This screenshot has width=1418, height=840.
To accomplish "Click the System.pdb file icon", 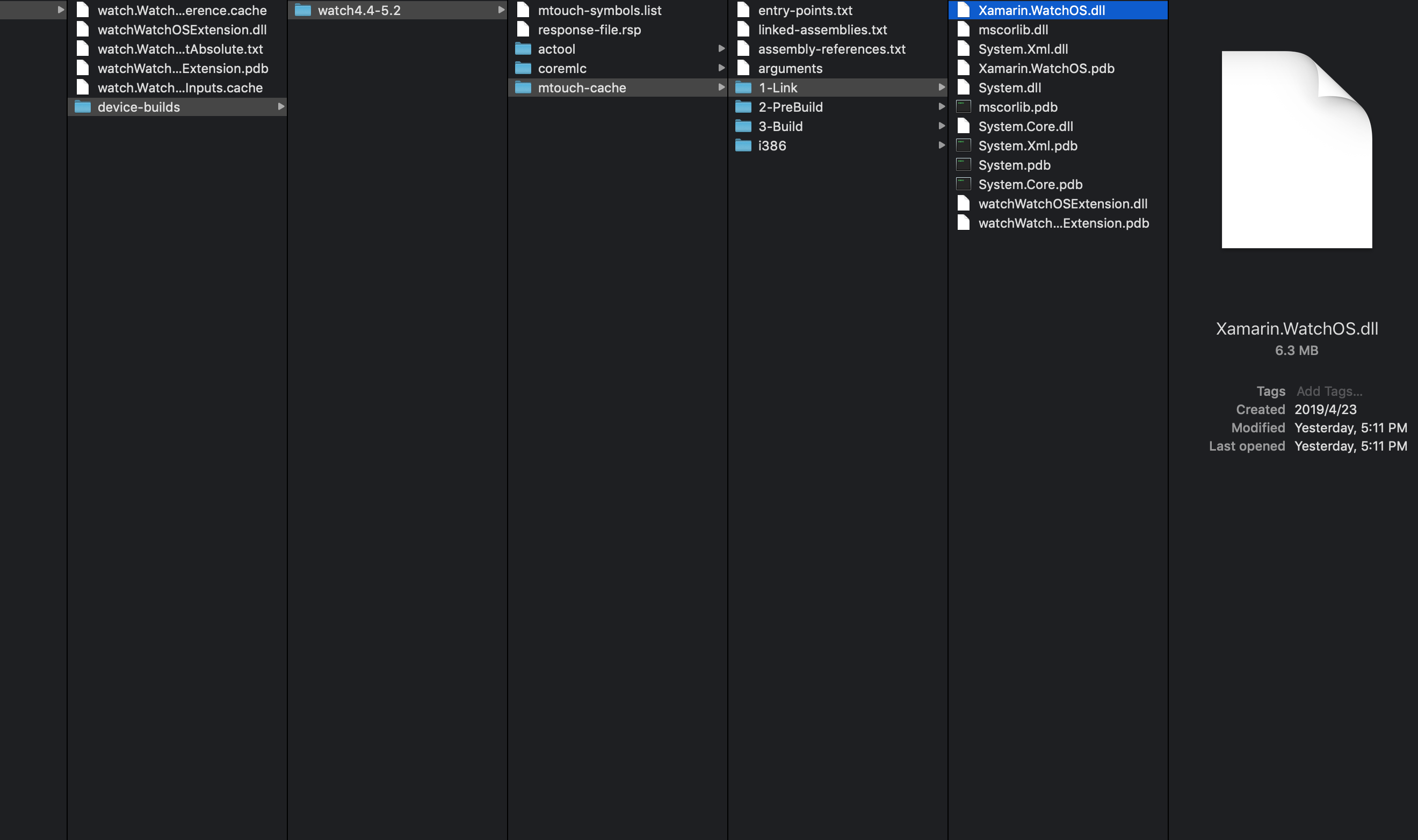I will click(964, 165).
